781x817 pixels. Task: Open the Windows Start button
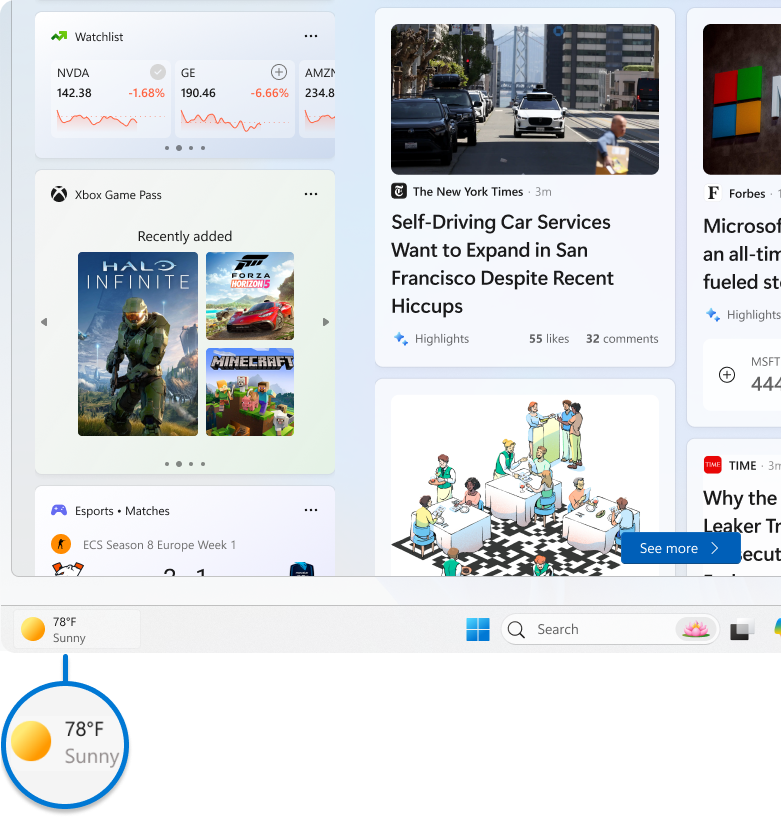[x=478, y=629]
